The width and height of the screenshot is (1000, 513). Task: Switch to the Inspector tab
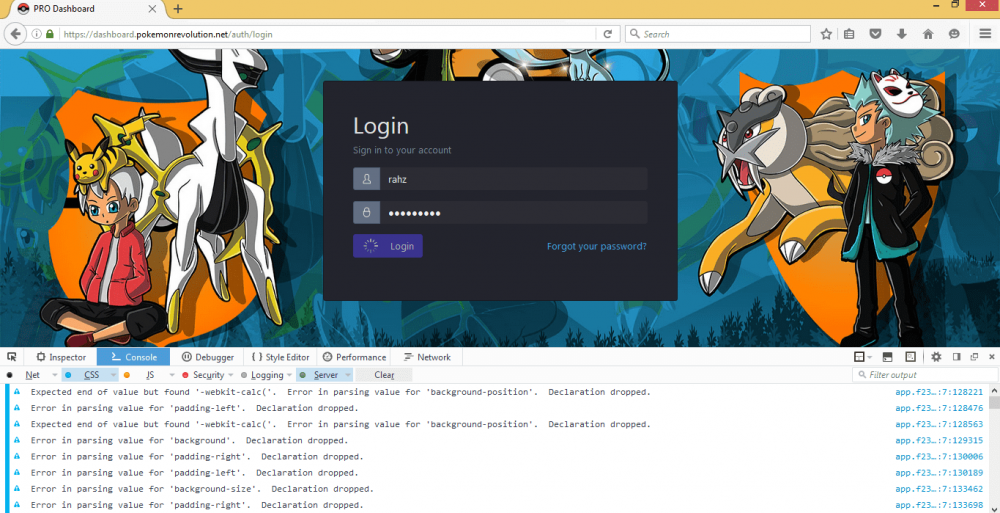(x=61, y=357)
